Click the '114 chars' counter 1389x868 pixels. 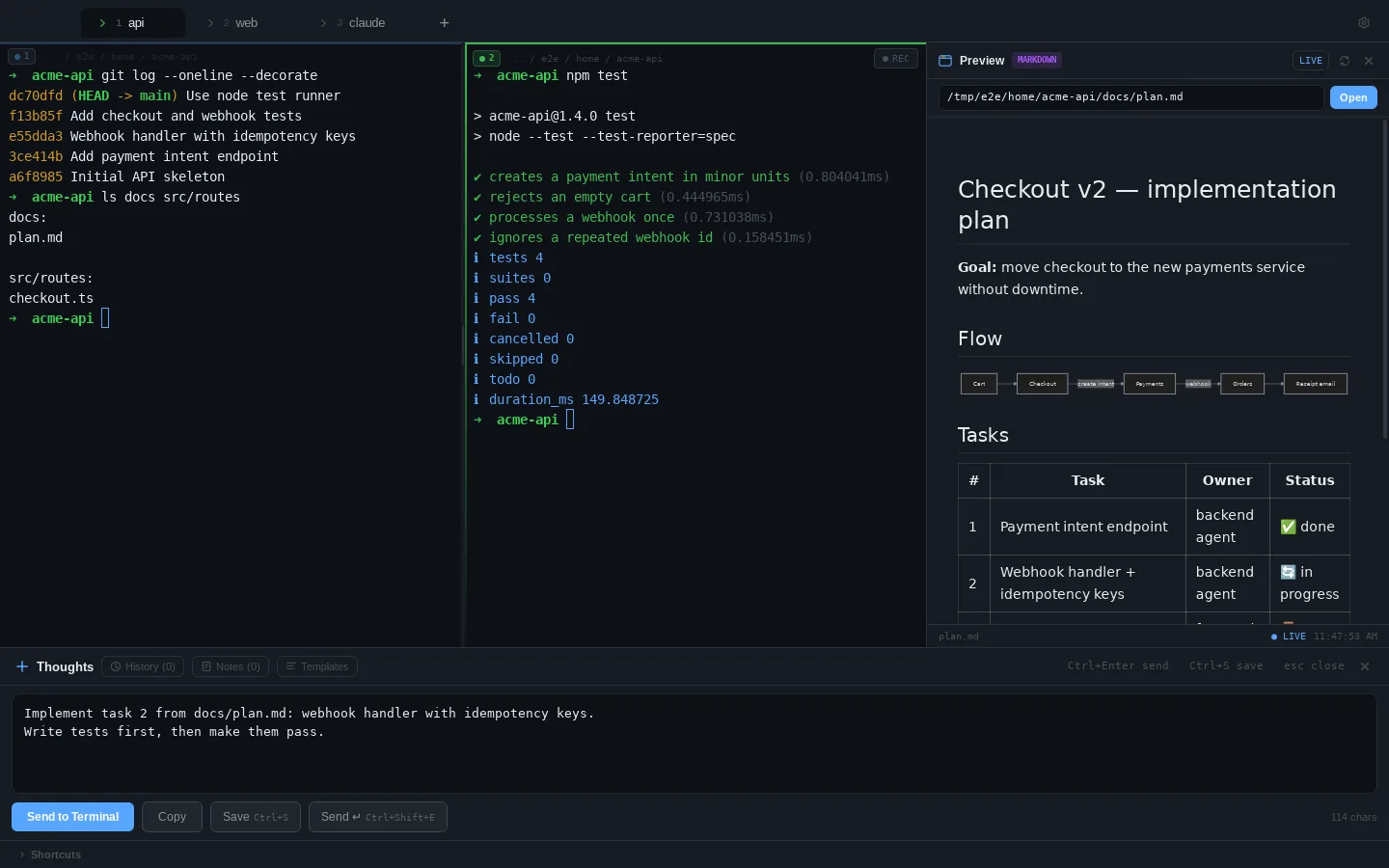coord(1353,817)
